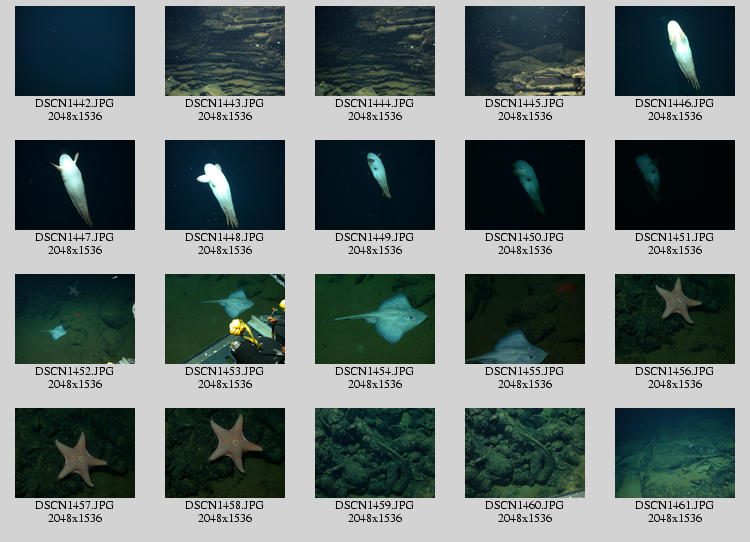Select the DSCN1456.JPG starfish thumbnail
The height and width of the screenshot is (542, 750).
(675, 319)
